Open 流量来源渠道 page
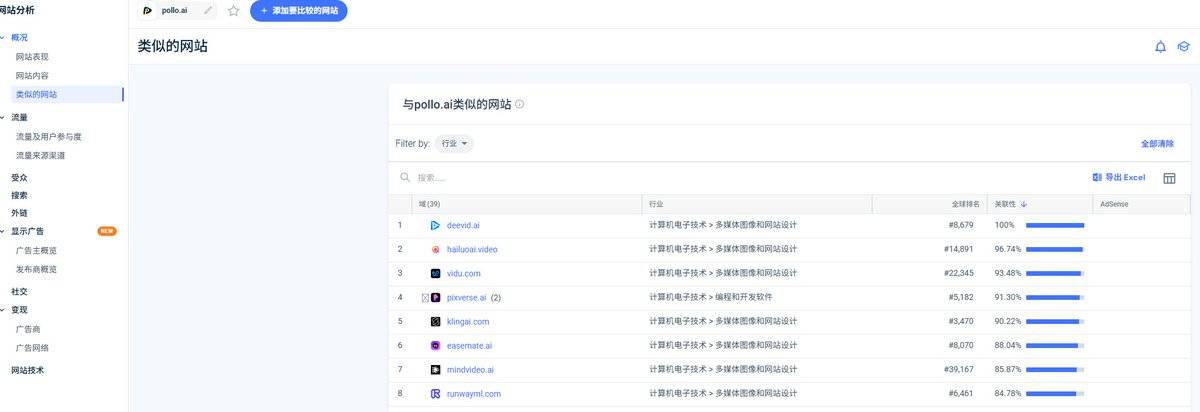Image resolution: width=1200 pixels, height=412 pixels. coord(40,155)
